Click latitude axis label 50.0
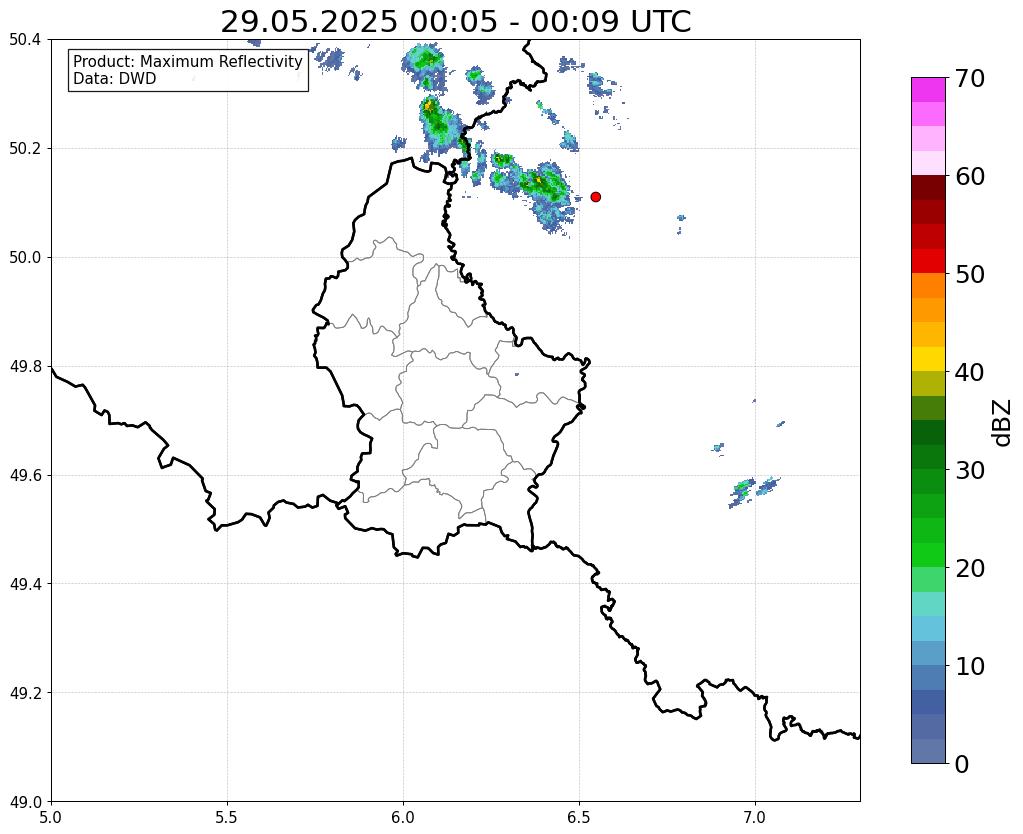 (25, 258)
